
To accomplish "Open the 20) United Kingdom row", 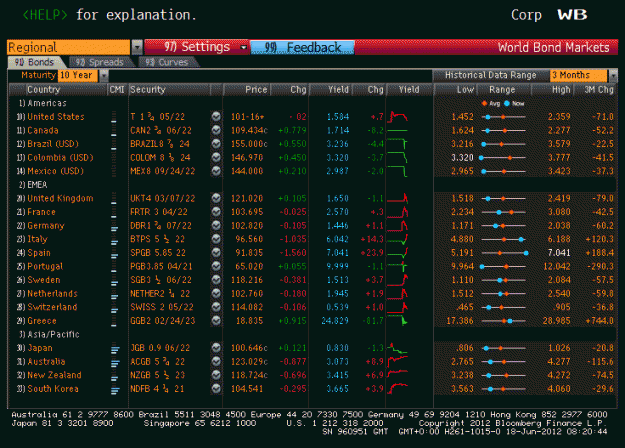I will pos(312,198).
